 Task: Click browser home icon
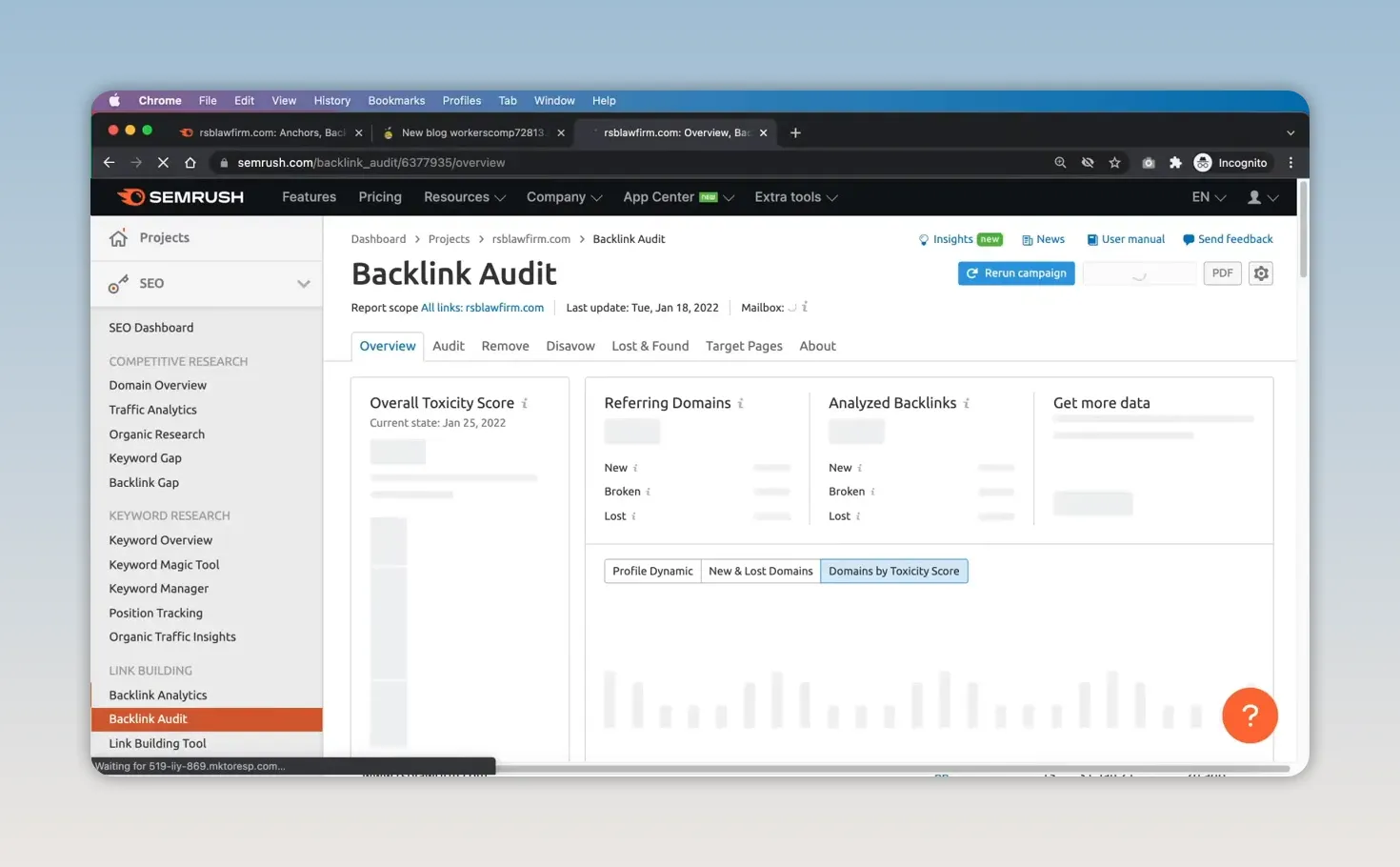[x=190, y=163]
